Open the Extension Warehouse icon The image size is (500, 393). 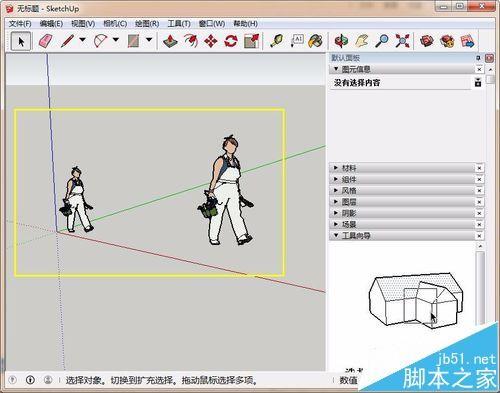pyautogui.click(x=447, y=41)
